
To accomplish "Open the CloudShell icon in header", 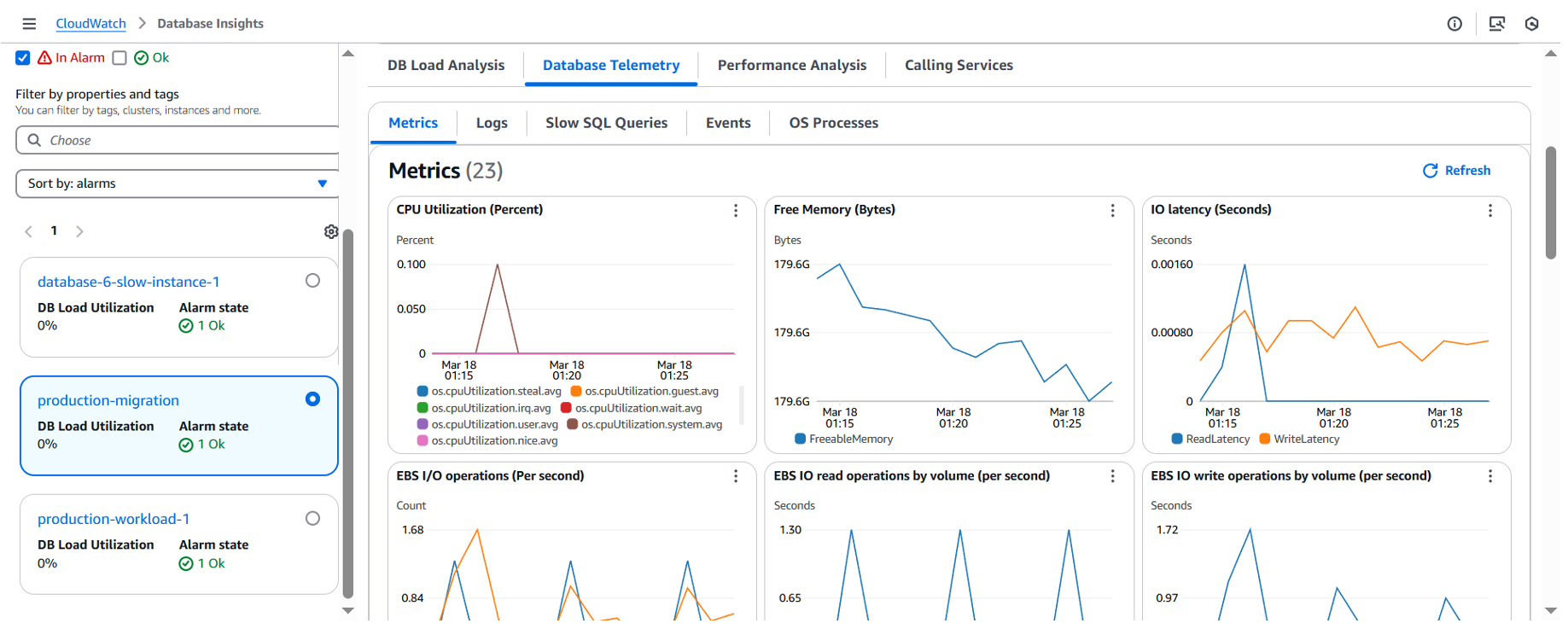I will pos(1496,24).
